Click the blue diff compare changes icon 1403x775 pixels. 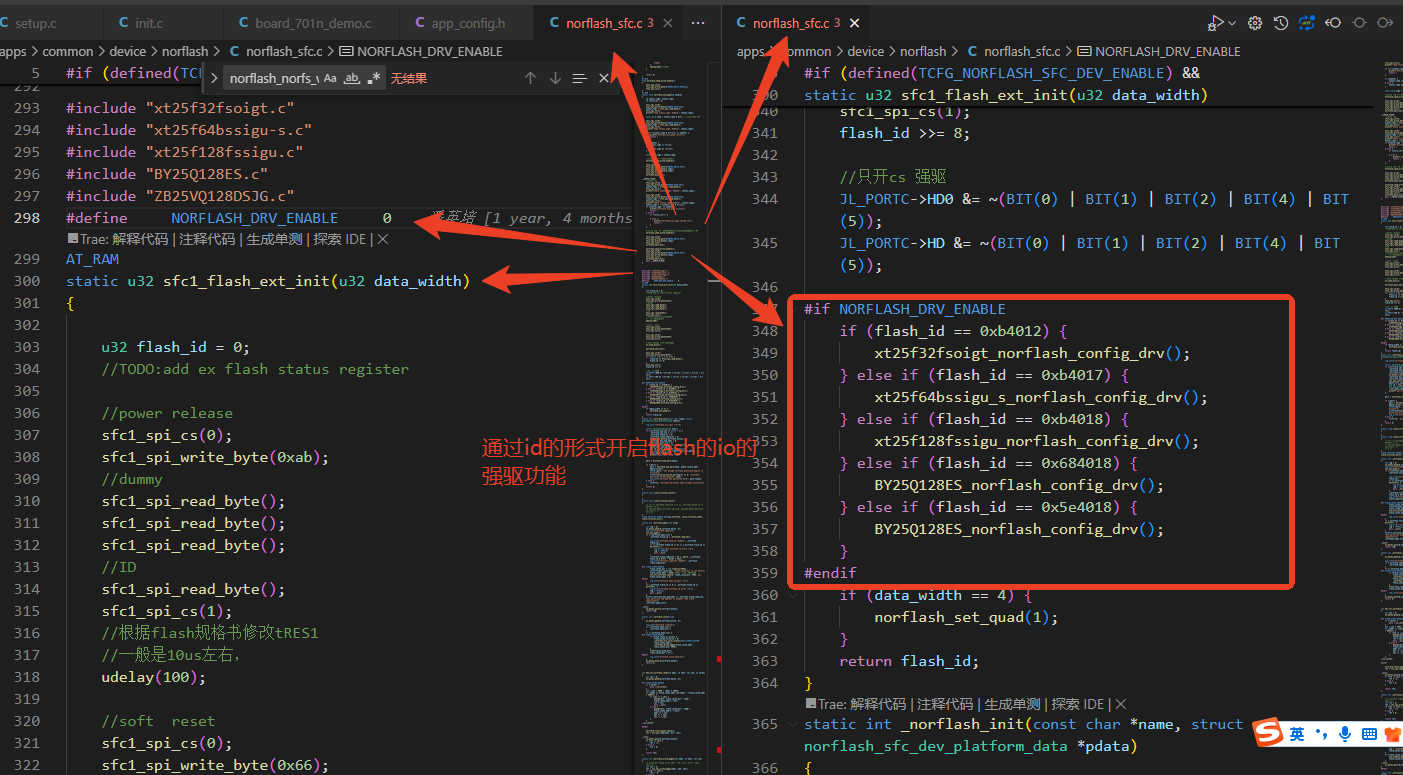[x=1307, y=22]
